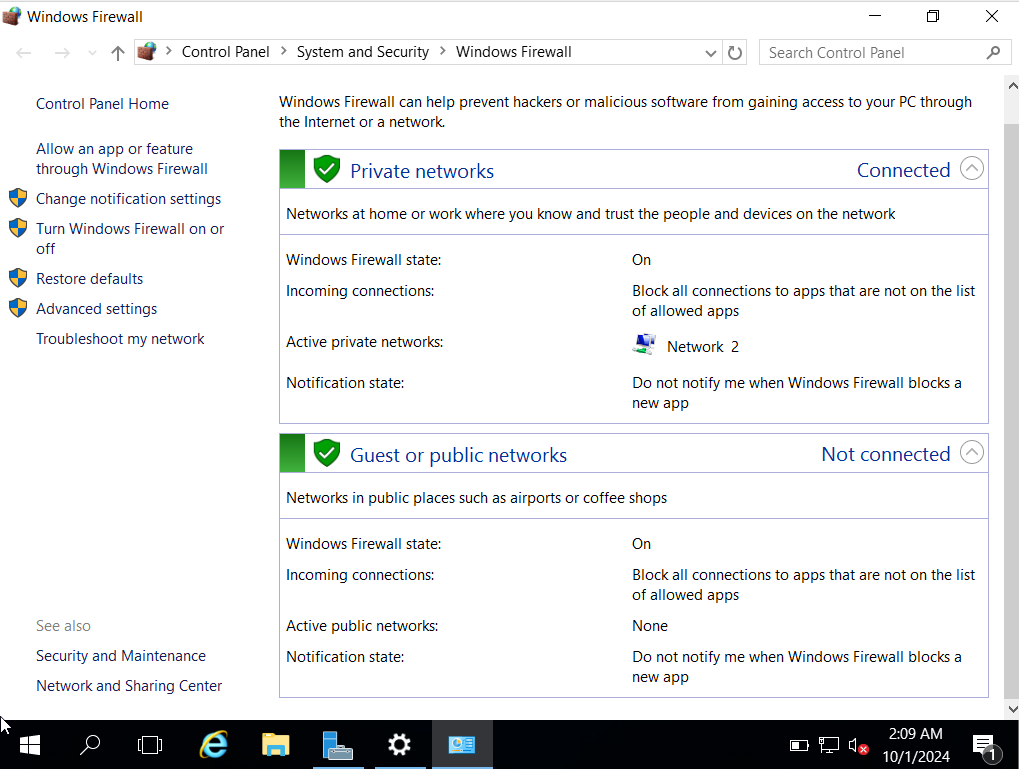Open the Windows Start menu
1019x769 pixels.
30,745
